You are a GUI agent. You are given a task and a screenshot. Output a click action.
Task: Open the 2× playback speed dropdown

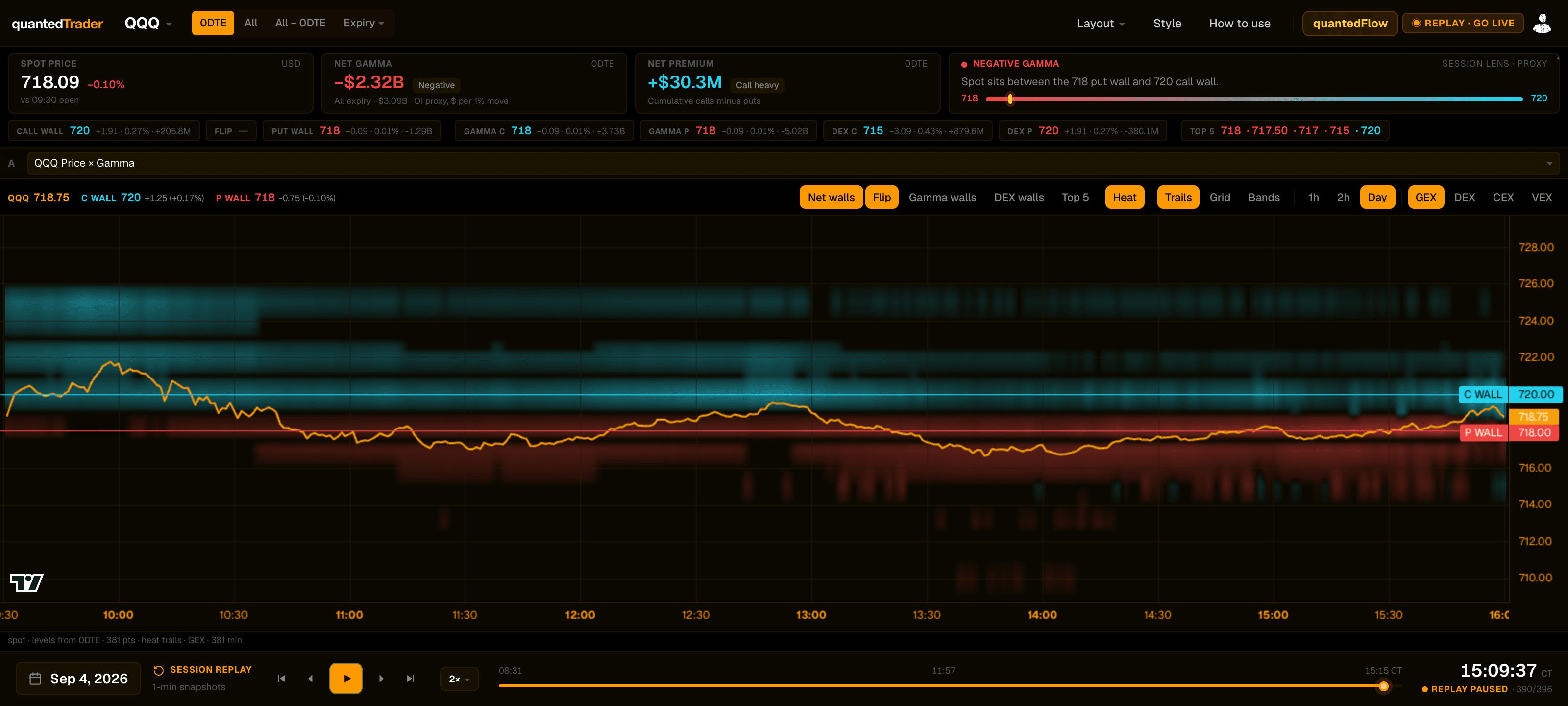click(459, 679)
